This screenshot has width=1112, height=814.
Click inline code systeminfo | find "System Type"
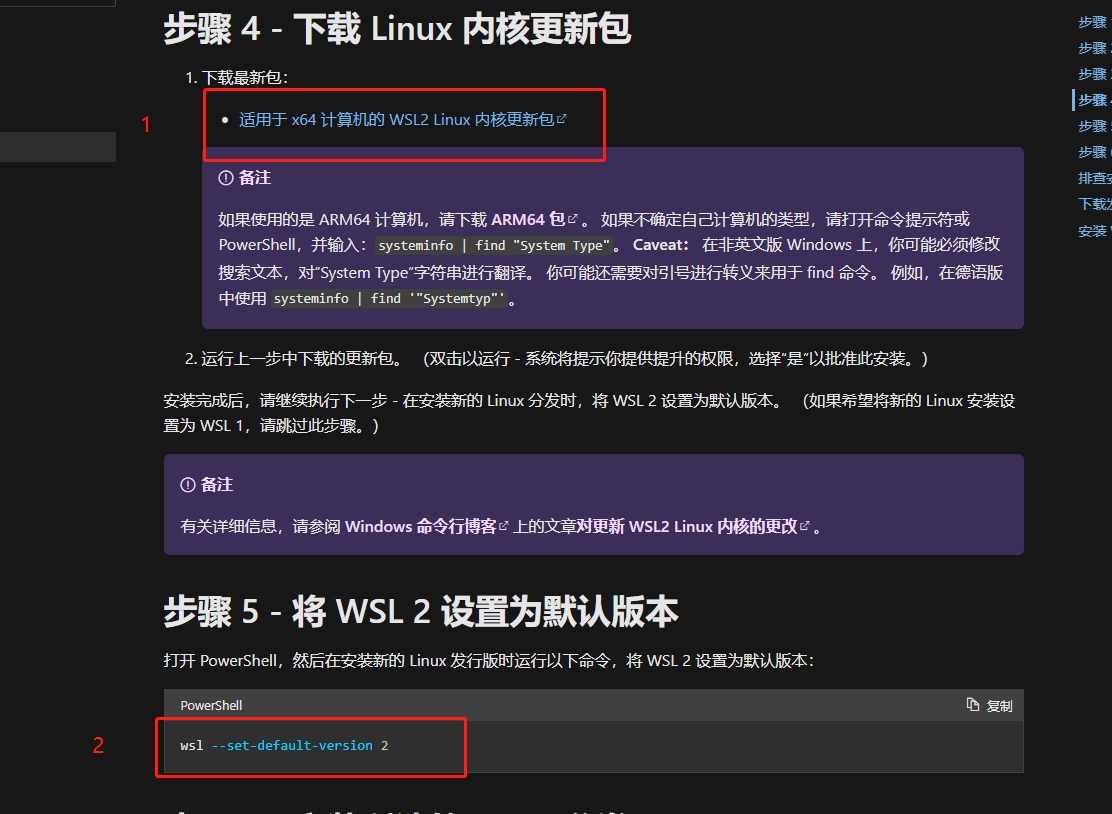494,245
